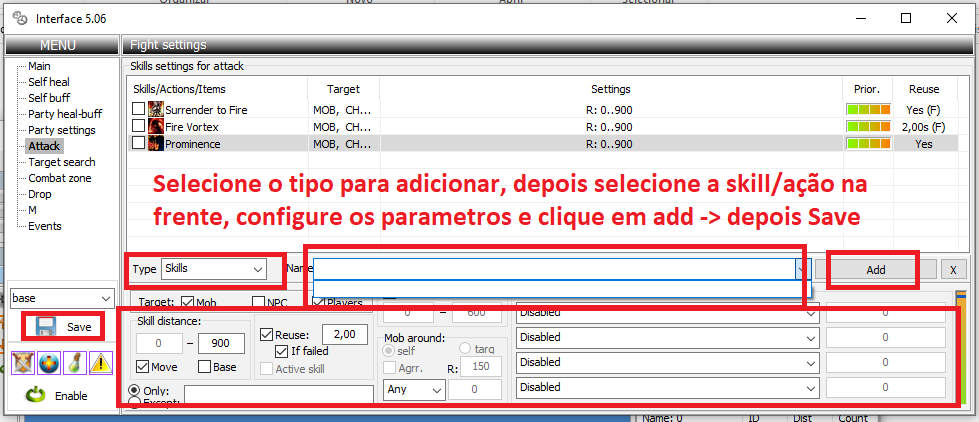Click the Prior. bar for Fire Vortex

866,127
